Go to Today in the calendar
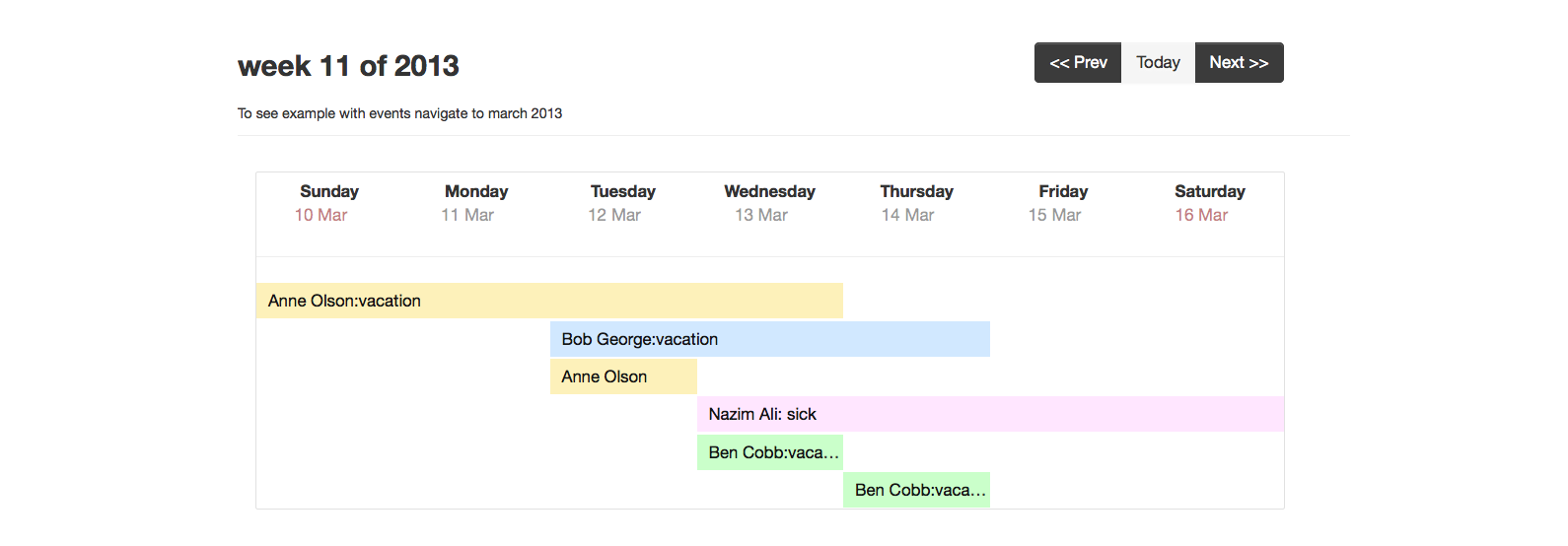Screen dimensions: 1568x546 (1158, 63)
